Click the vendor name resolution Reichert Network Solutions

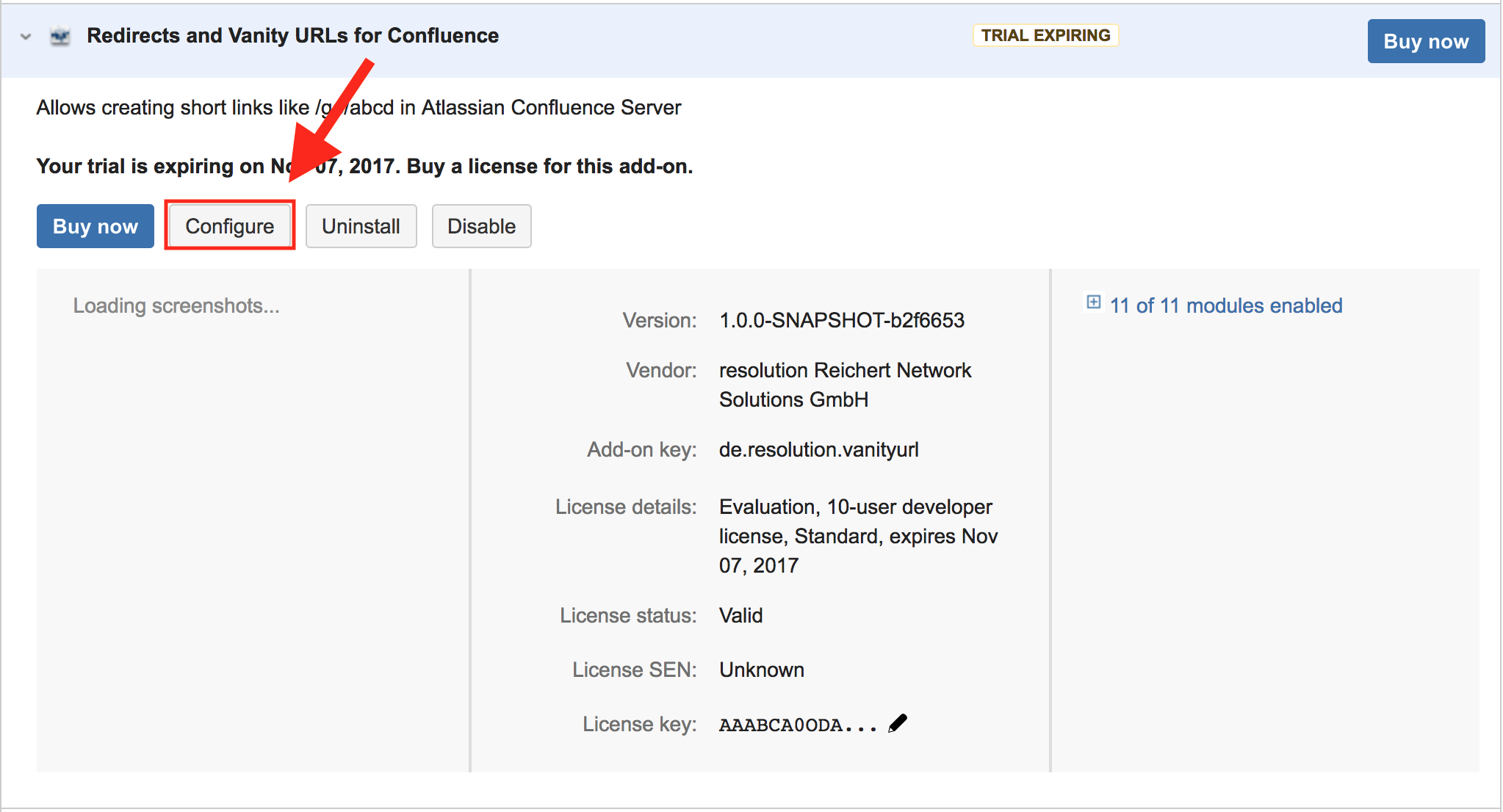pos(845,385)
